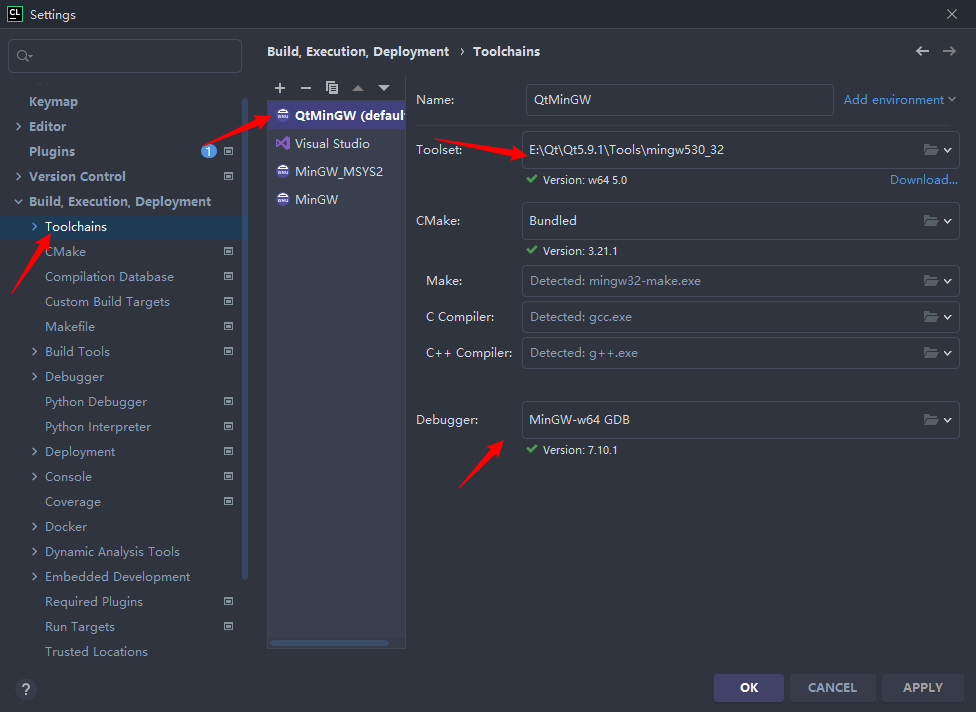Image resolution: width=976 pixels, height=712 pixels.
Task: Click the search magnifier icon
Action: coord(24,56)
